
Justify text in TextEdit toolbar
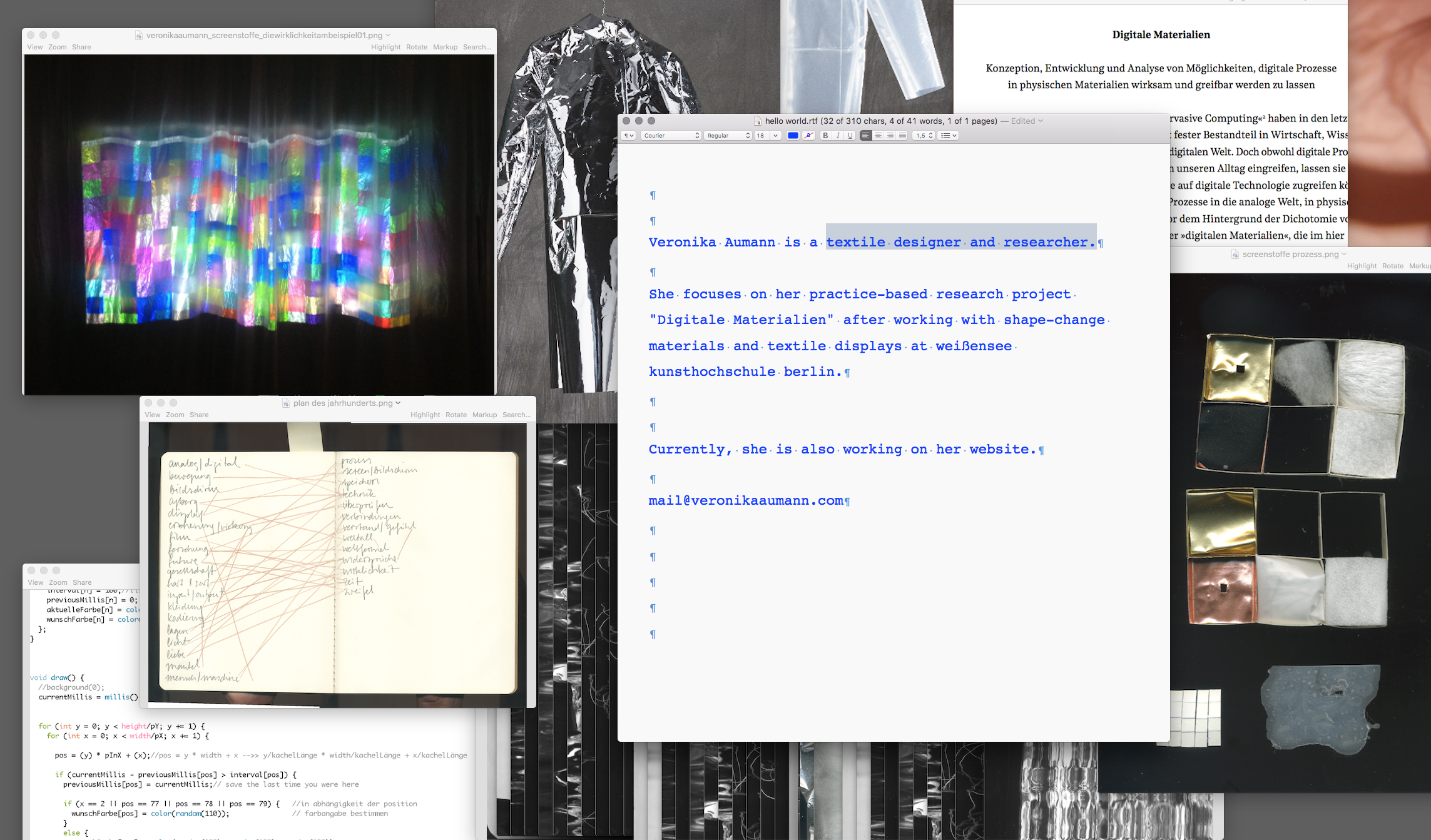(x=902, y=136)
